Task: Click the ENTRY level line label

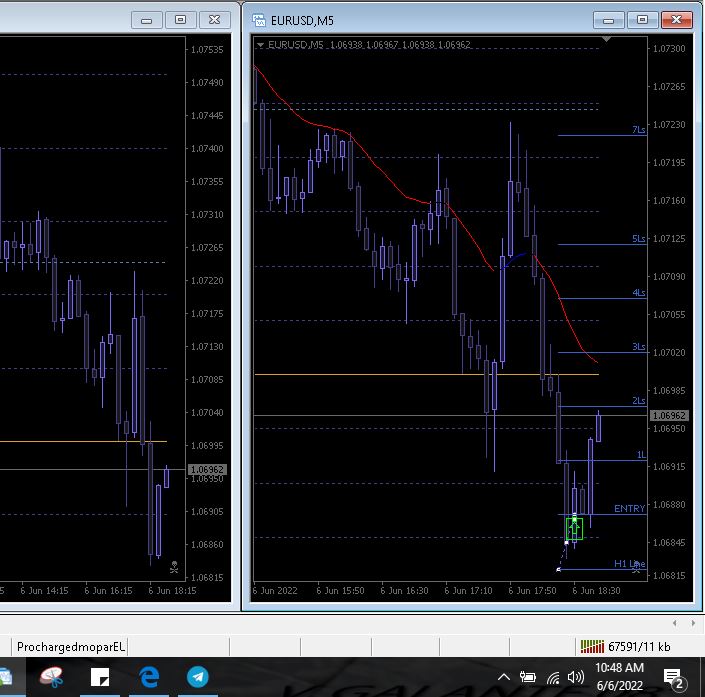Action: click(629, 509)
